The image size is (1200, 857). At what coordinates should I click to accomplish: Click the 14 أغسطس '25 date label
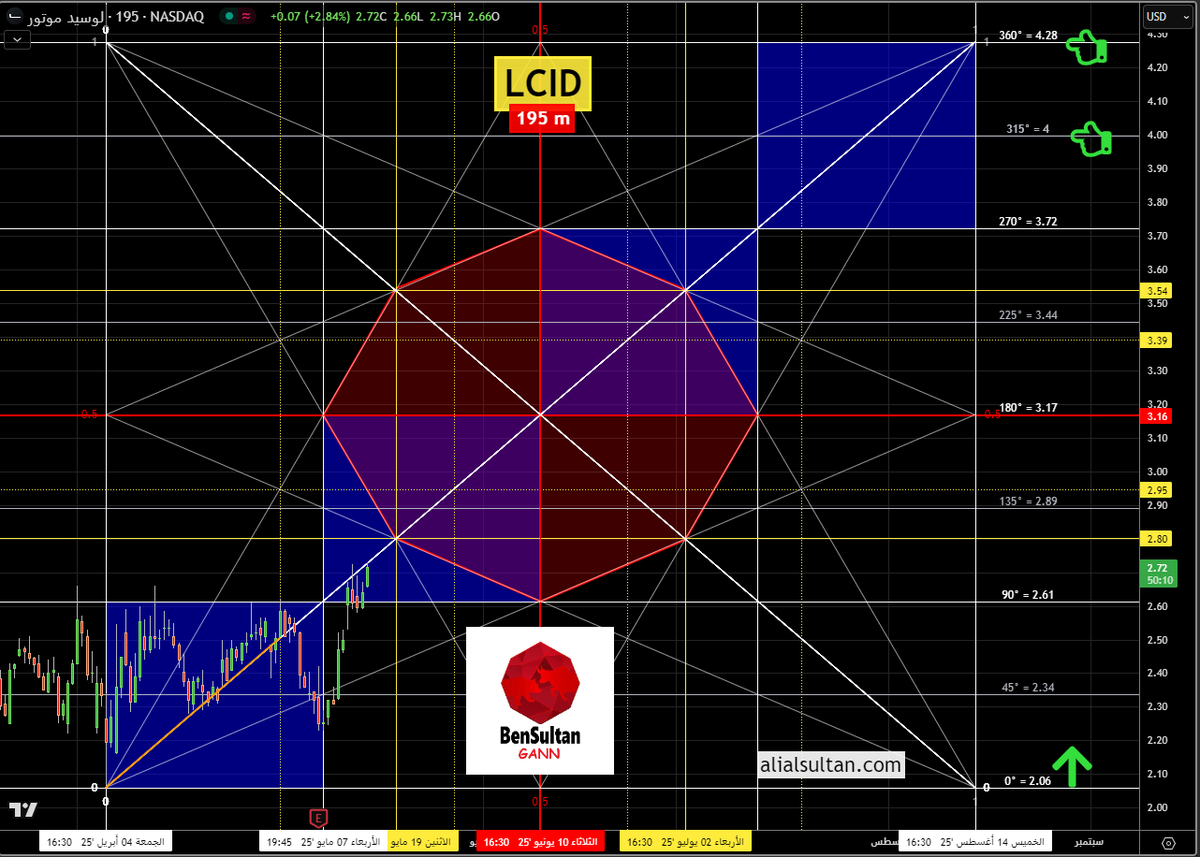point(975,842)
